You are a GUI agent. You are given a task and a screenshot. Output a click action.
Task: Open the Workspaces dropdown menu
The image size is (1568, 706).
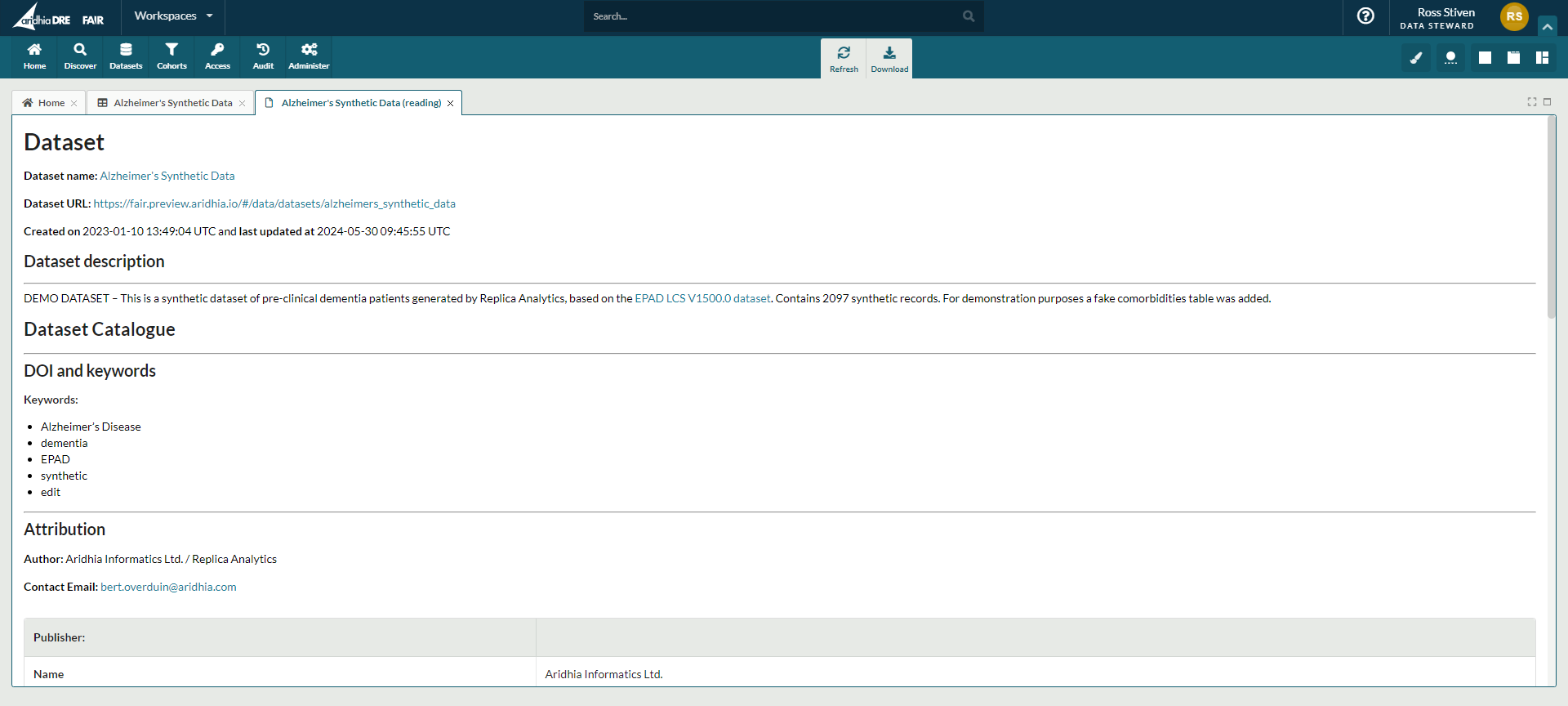point(173,16)
